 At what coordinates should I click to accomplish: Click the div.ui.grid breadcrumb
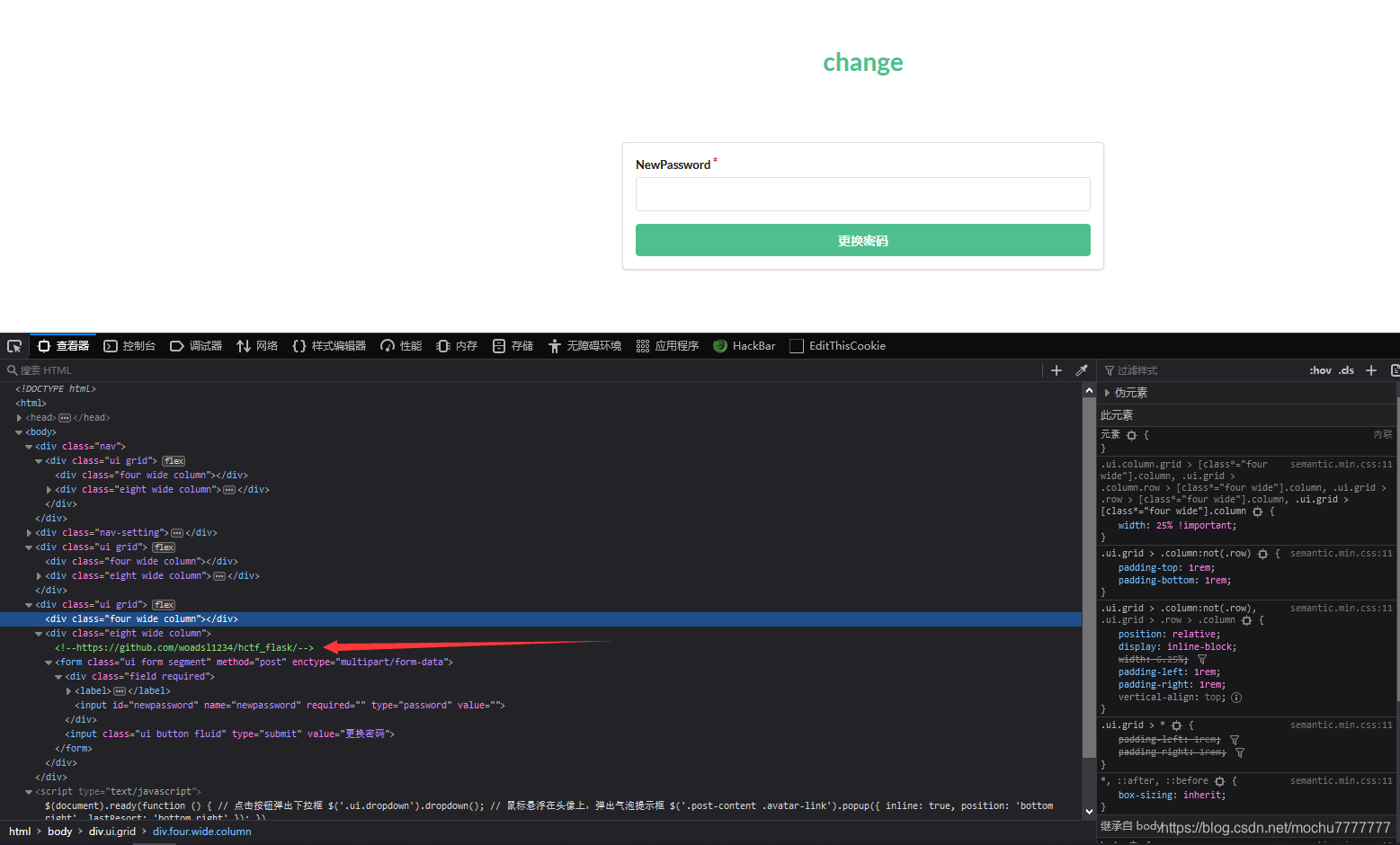(112, 832)
